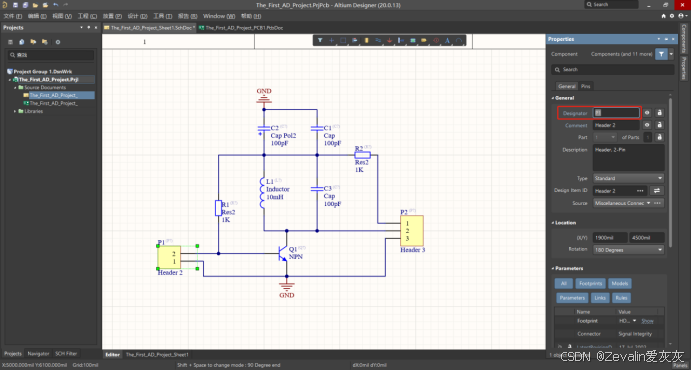
Task: Open the Footprint value dropdown arrow
Action: pos(634,321)
